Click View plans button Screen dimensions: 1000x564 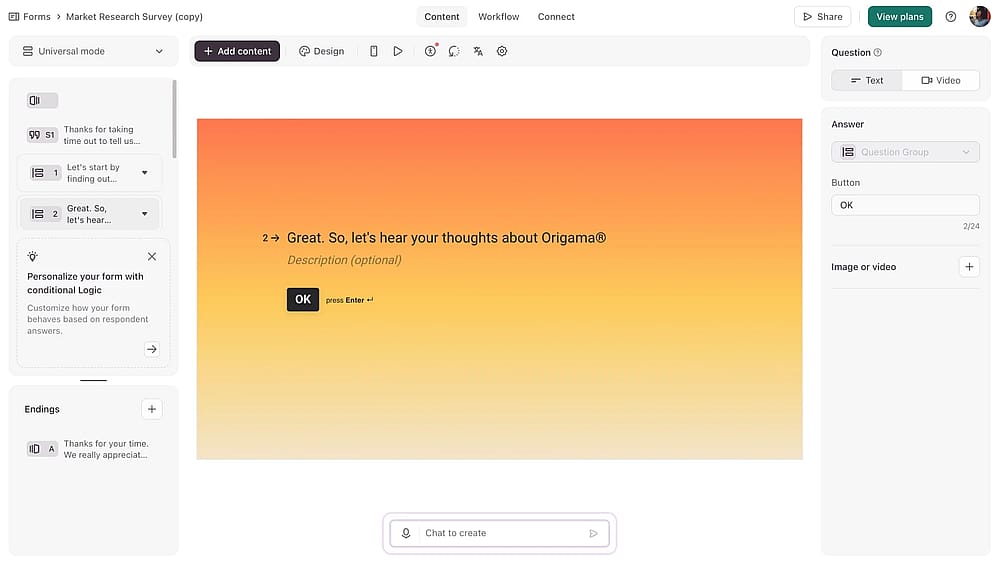click(x=900, y=17)
